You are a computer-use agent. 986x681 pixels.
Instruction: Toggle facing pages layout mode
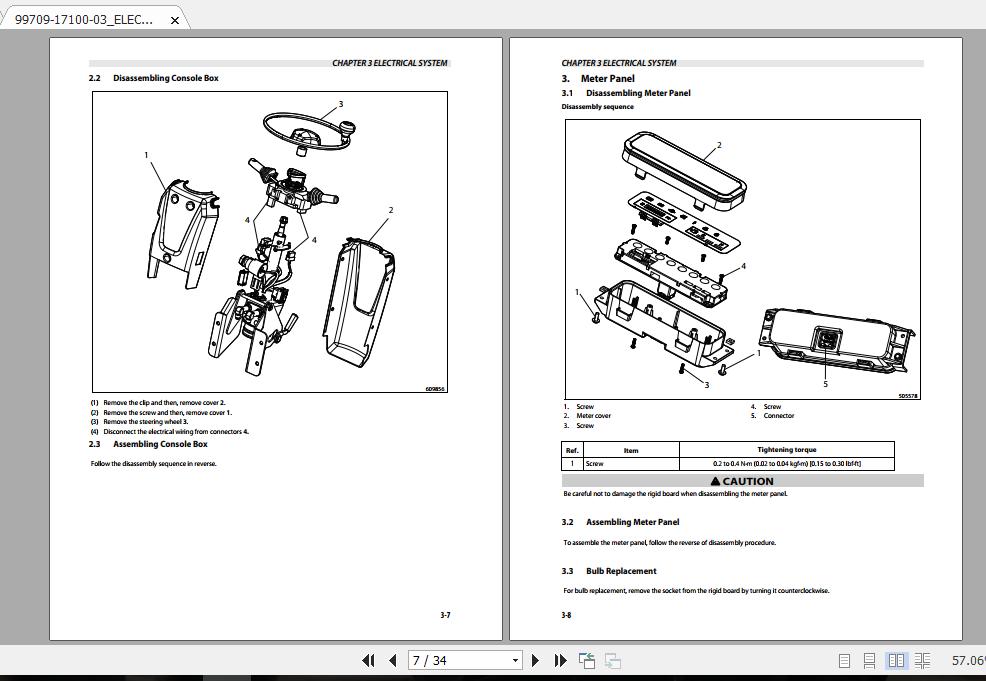(x=896, y=660)
